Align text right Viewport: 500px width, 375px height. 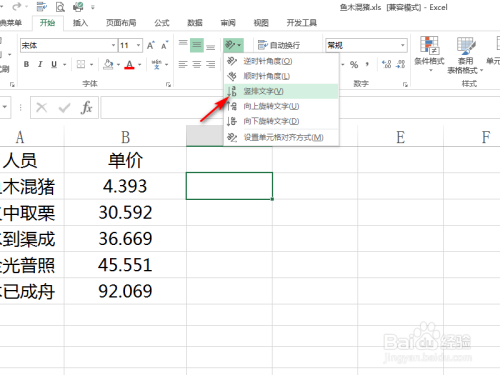point(210,64)
